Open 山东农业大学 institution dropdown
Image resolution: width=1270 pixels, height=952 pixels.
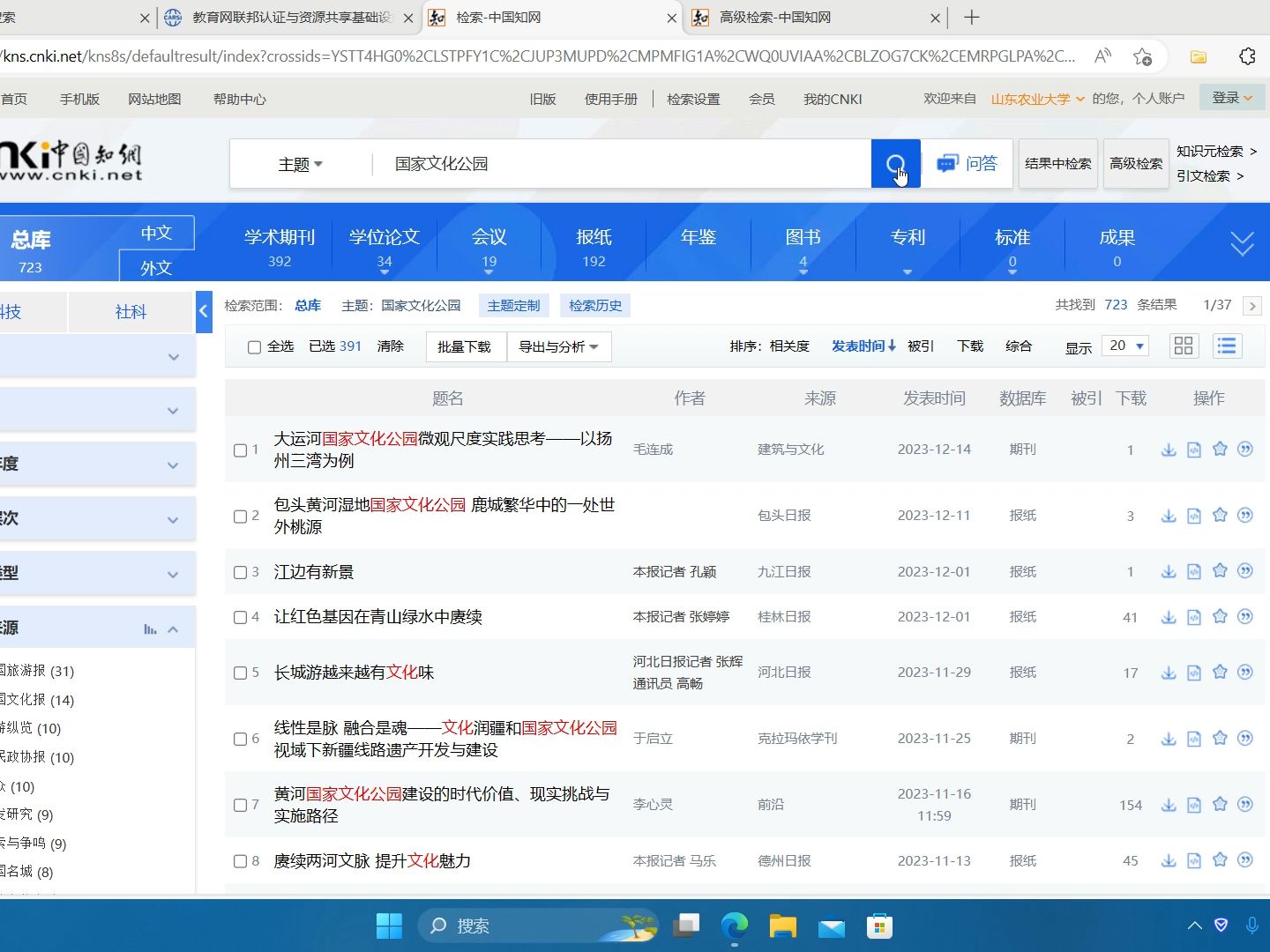point(1037,99)
